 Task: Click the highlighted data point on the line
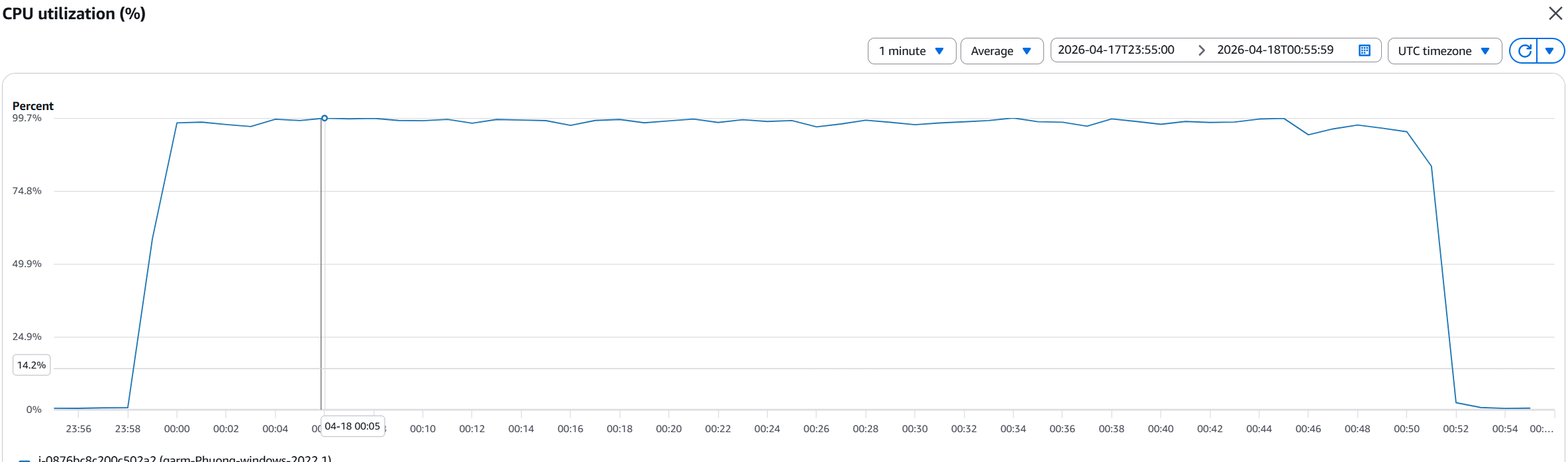click(x=325, y=118)
